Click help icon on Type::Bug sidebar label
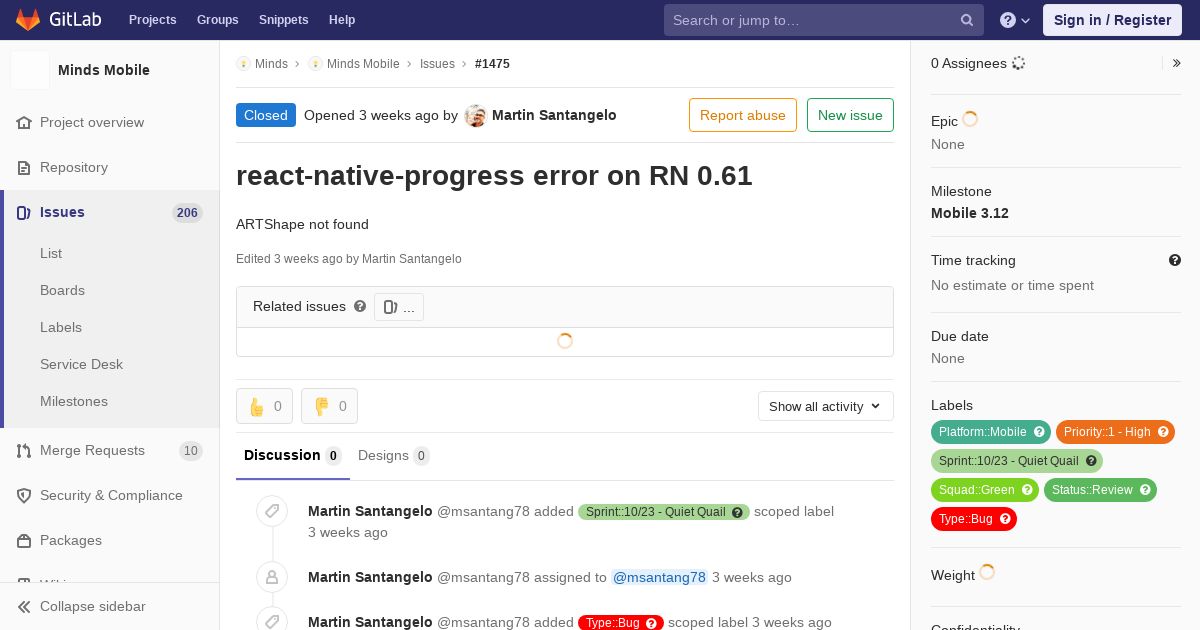This screenshot has height=630, width=1200. 1005,519
